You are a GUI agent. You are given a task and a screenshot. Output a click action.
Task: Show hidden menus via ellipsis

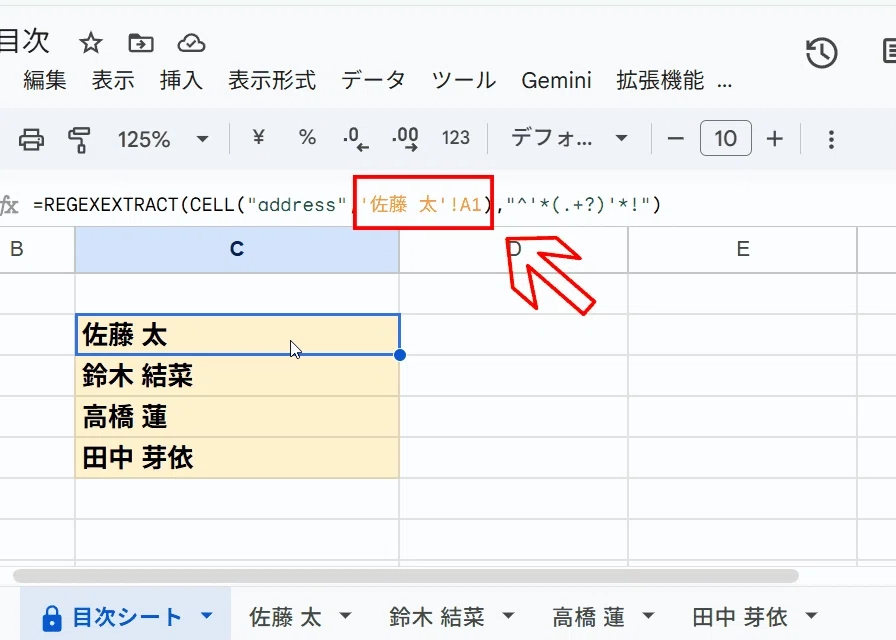(724, 85)
